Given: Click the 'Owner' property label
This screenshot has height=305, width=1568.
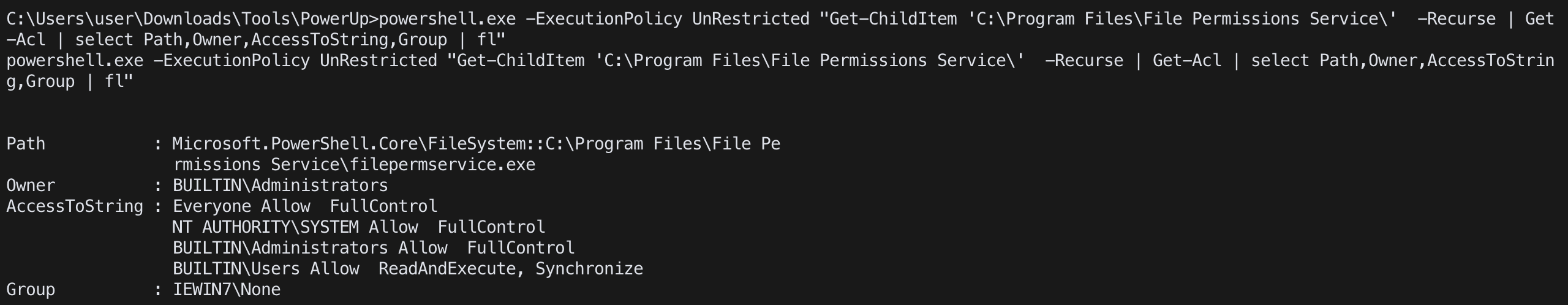Looking at the screenshot, I should pyautogui.click(x=31, y=186).
